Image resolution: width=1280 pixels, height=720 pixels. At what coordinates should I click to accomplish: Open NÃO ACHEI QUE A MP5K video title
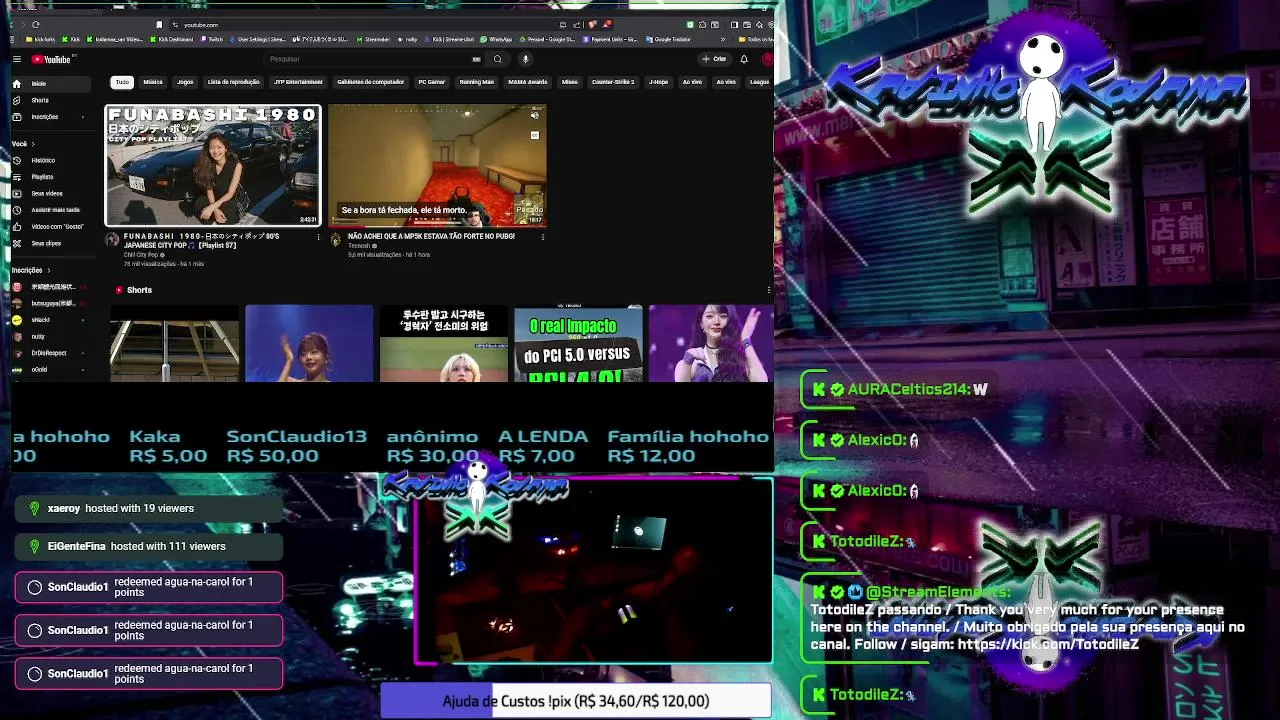431,236
